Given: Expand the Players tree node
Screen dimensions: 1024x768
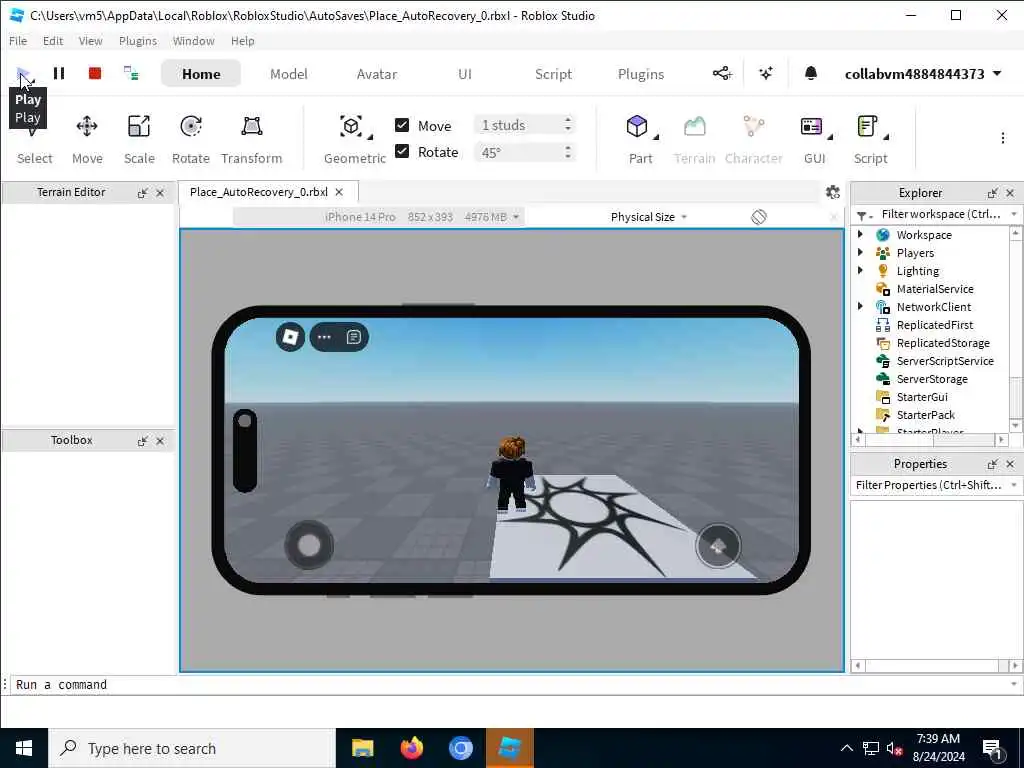Looking at the screenshot, I should pos(860,252).
